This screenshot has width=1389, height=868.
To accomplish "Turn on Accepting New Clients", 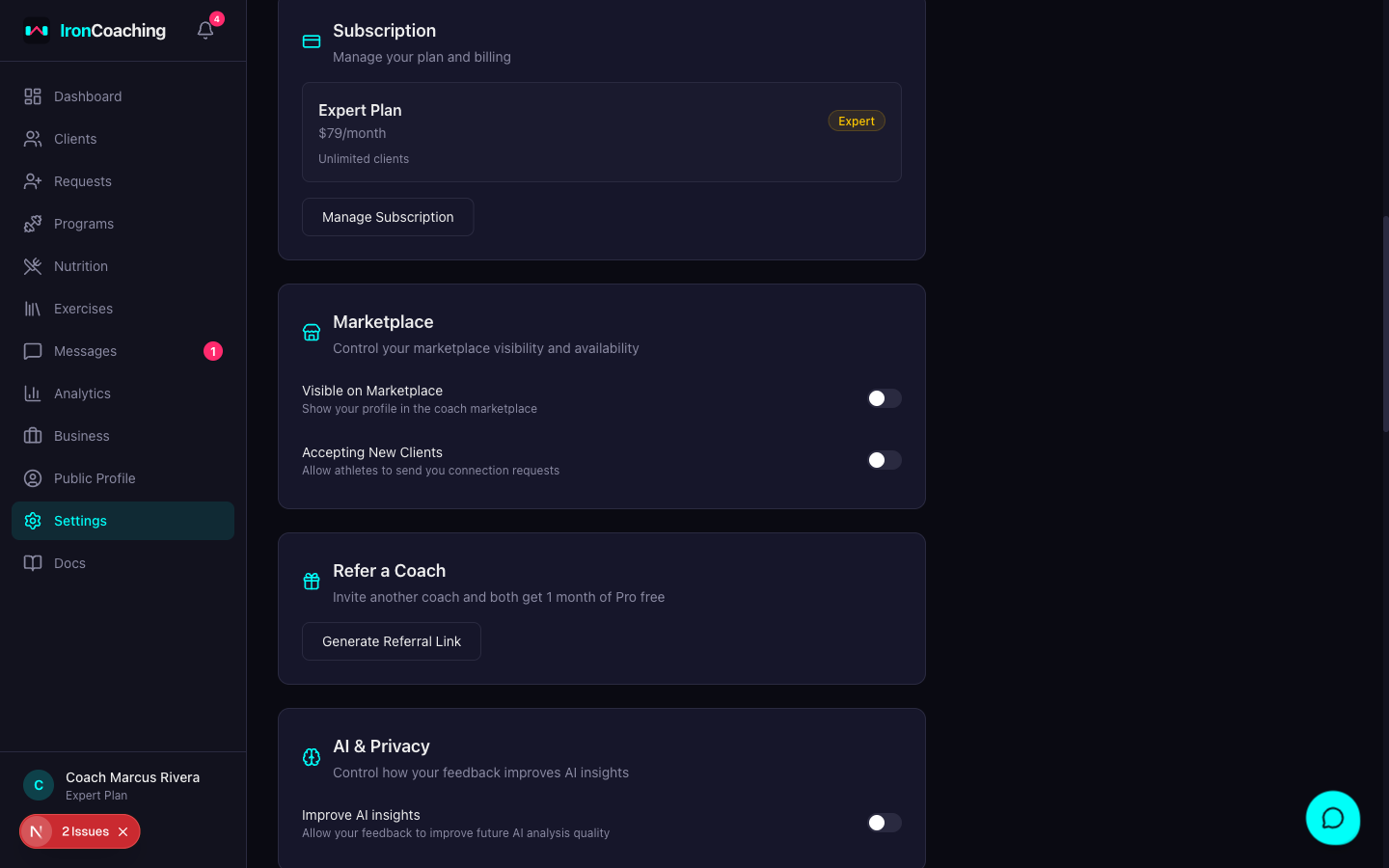I will tap(884, 460).
